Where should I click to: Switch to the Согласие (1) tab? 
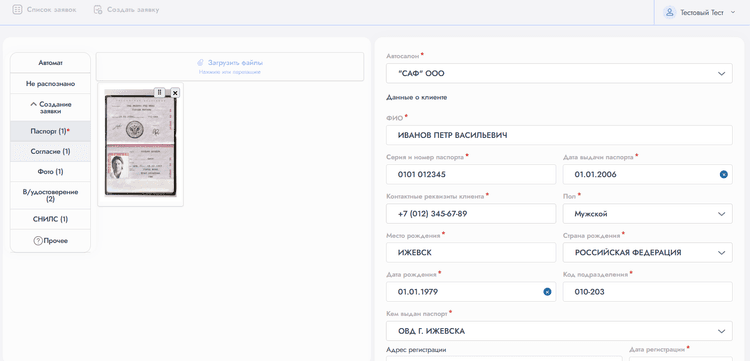click(50, 152)
